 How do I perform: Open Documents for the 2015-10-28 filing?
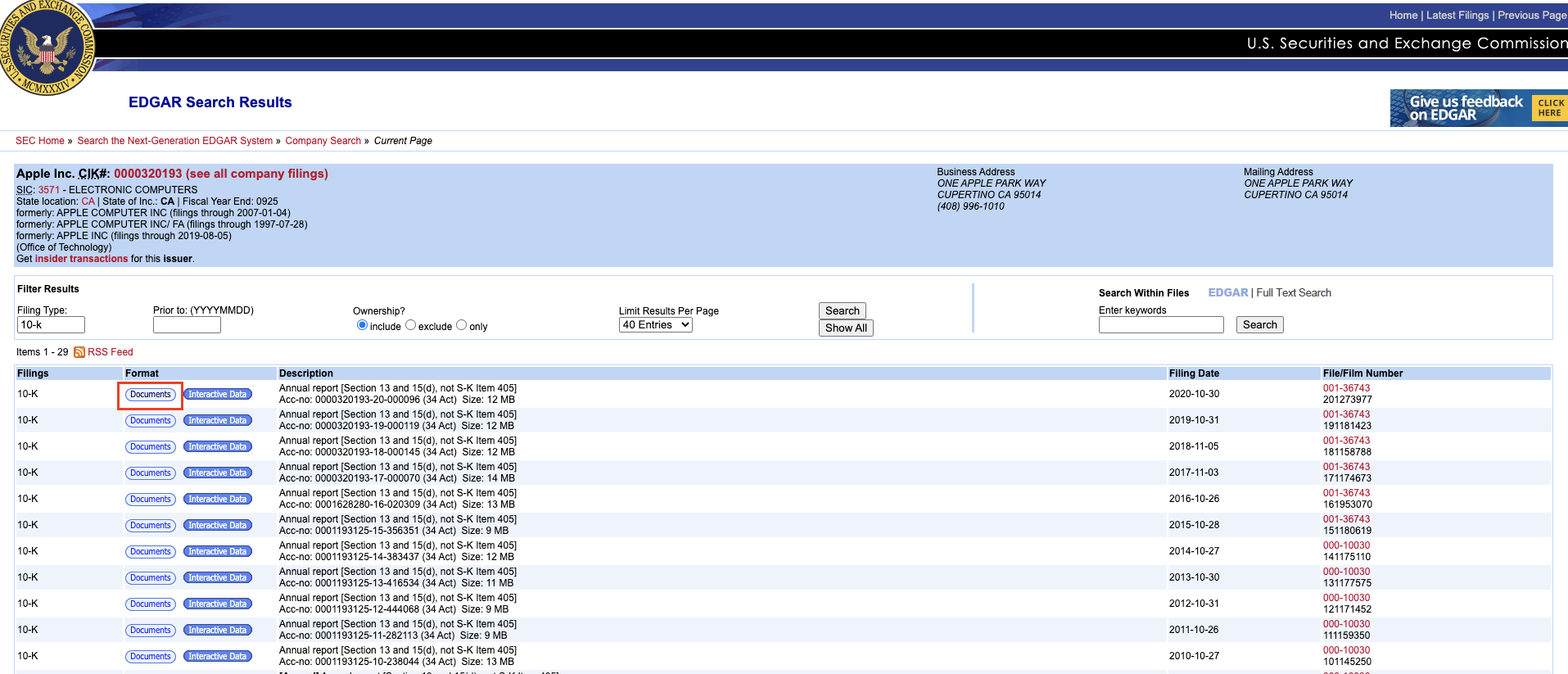pyautogui.click(x=151, y=526)
